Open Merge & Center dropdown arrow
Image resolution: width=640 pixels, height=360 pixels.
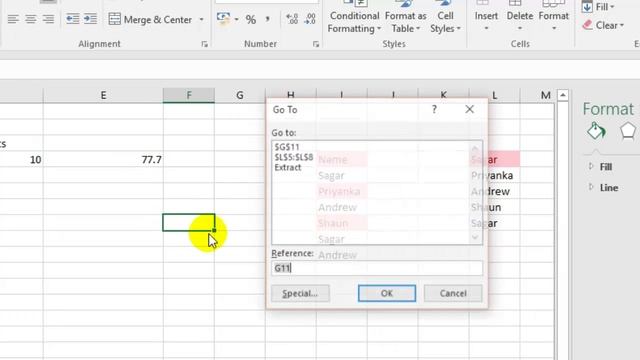pos(201,19)
